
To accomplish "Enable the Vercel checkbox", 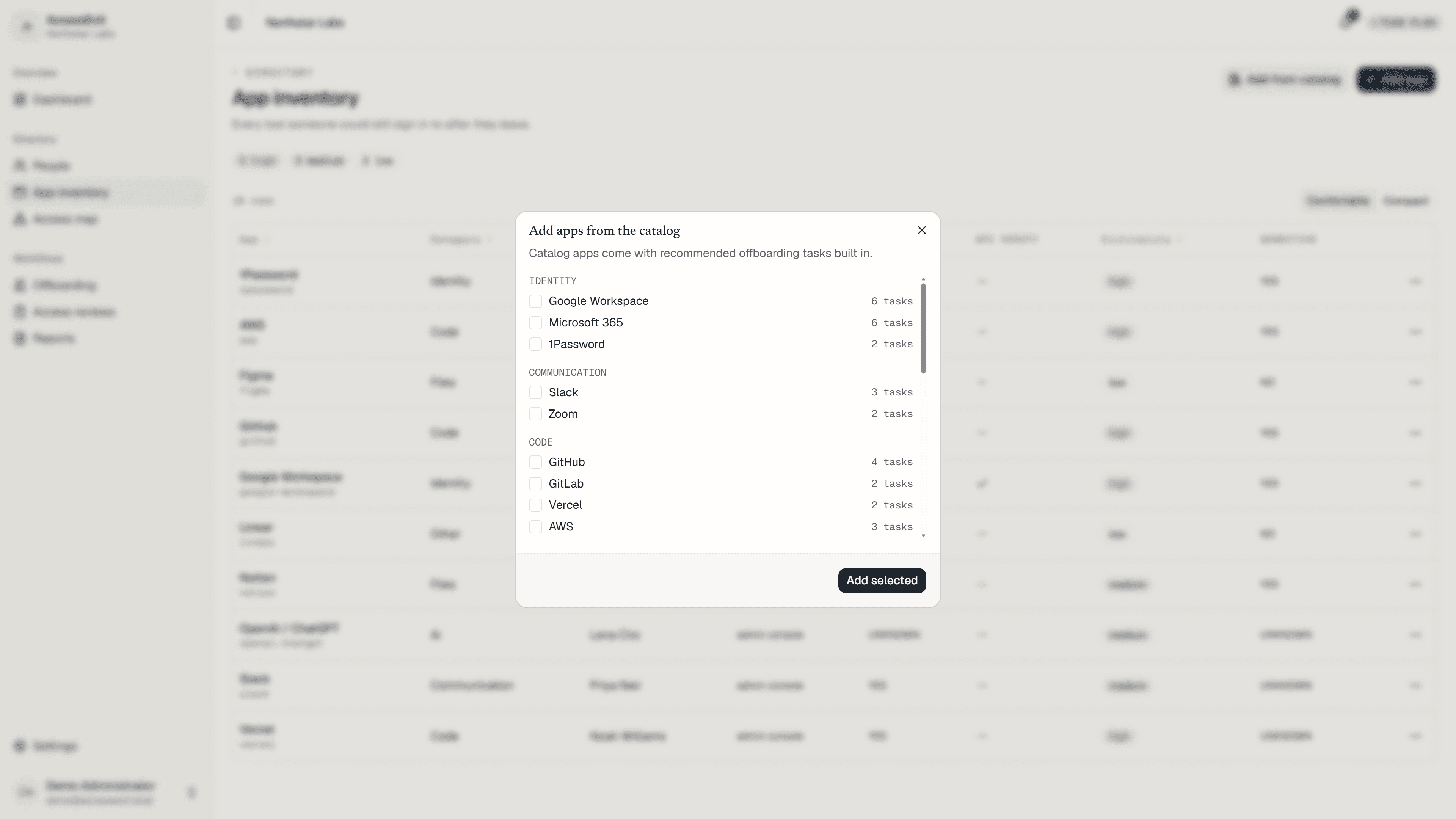I will 535,505.
